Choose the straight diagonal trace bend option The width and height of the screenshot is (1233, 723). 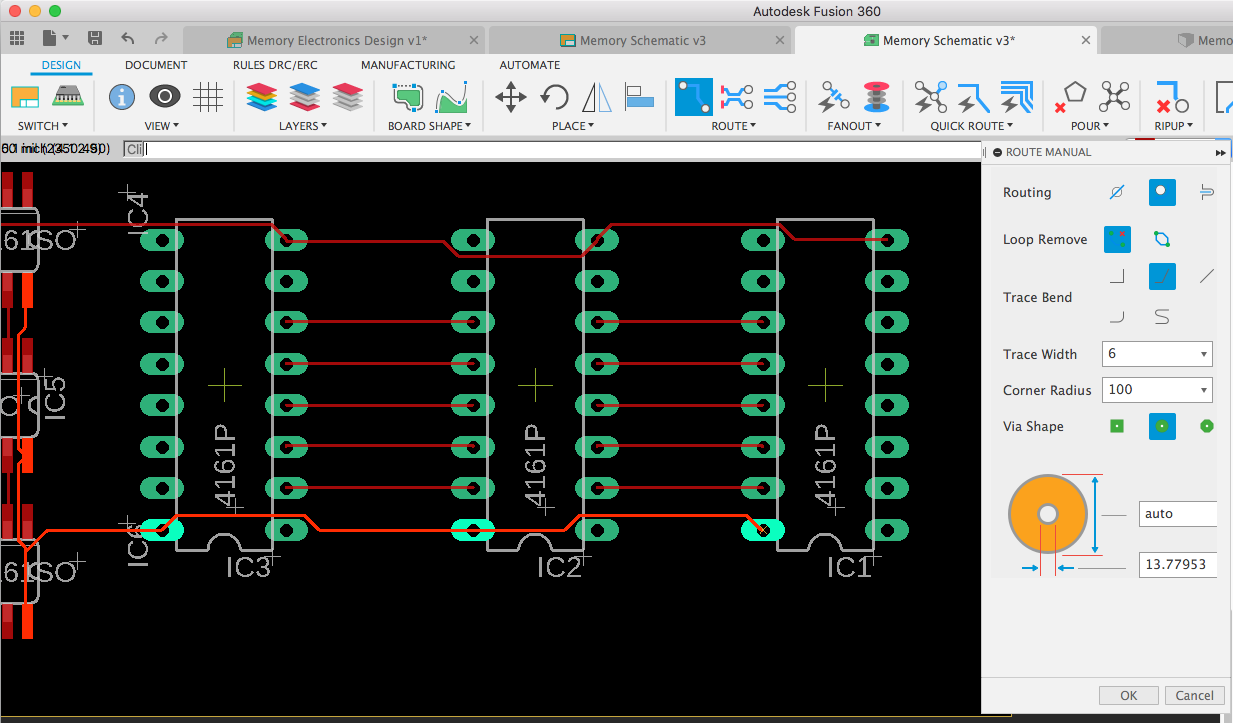click(1207, 276)
